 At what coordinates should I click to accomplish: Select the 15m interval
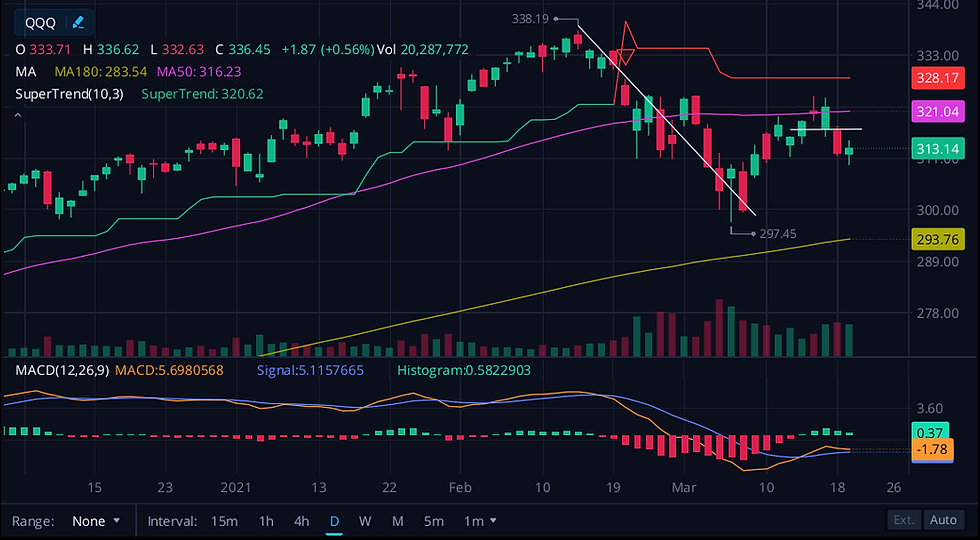tap(224, 521)
